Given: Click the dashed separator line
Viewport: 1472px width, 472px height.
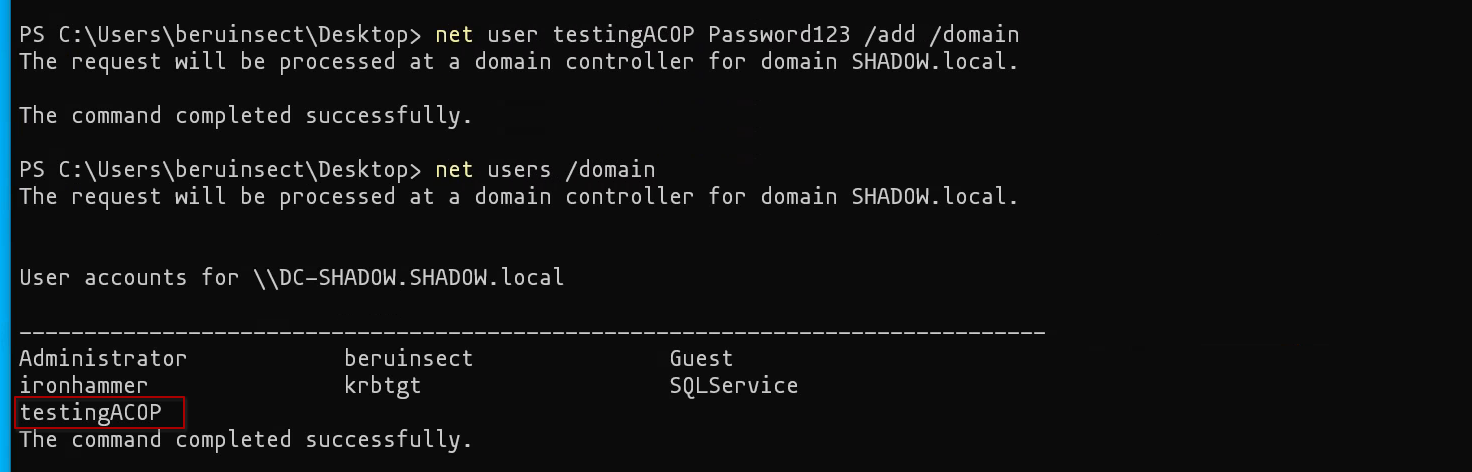Looking at the screenshot, I should tap(532, 331).
